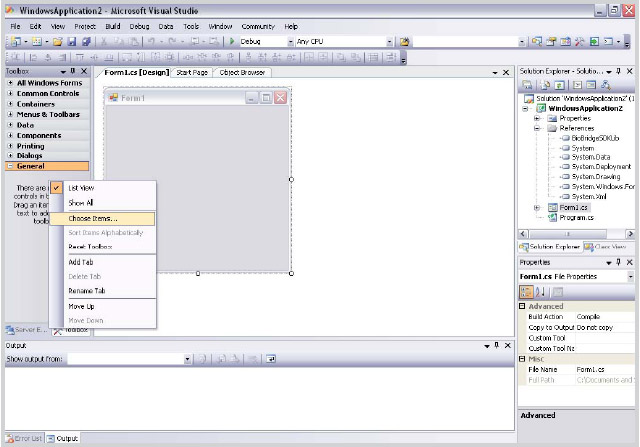Select Reset Toolbox in the context menu
640x447 pixels.
tap(90, 247)
